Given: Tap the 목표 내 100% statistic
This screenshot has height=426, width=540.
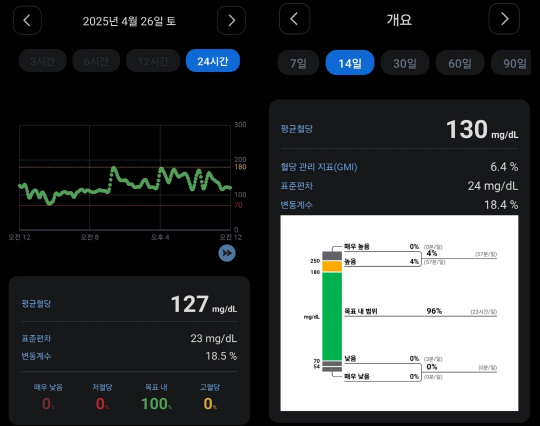Looking at the screenshot, I should (x=156, y=398).
